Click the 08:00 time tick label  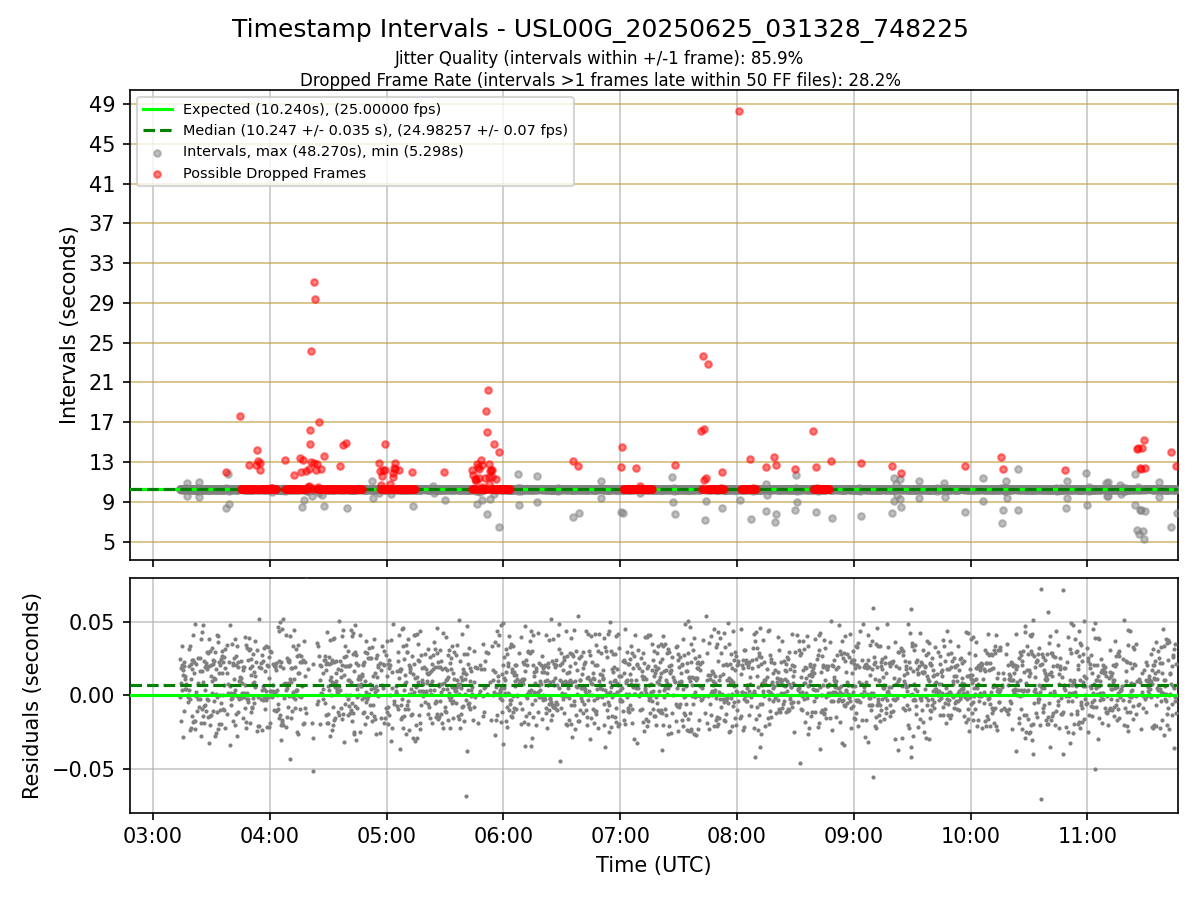(737, 835)
